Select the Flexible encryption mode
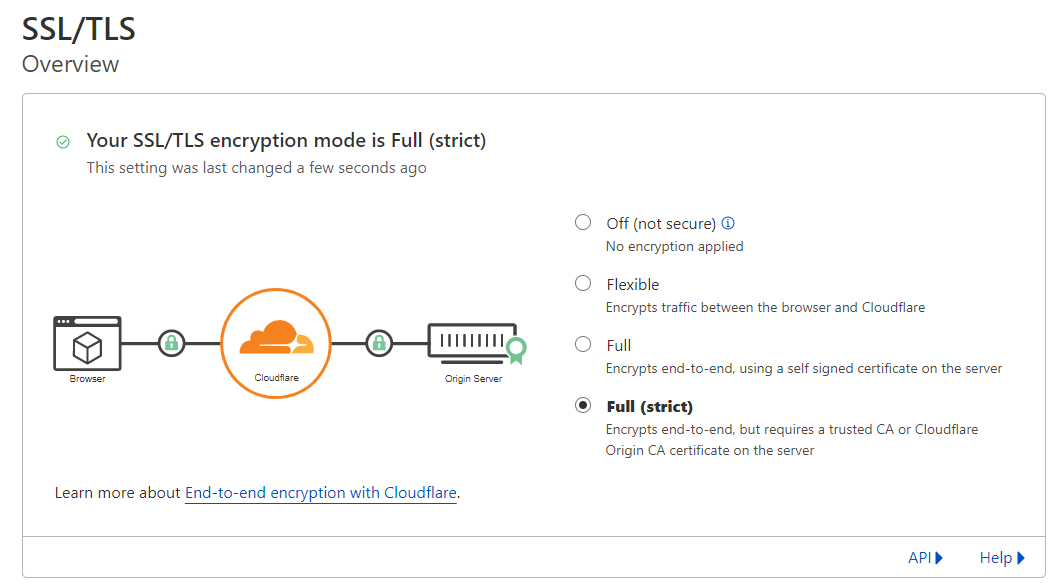Image resolution: width=1064 pixels, height=584 pixels. pyautogui.click(x=583, y=283)
